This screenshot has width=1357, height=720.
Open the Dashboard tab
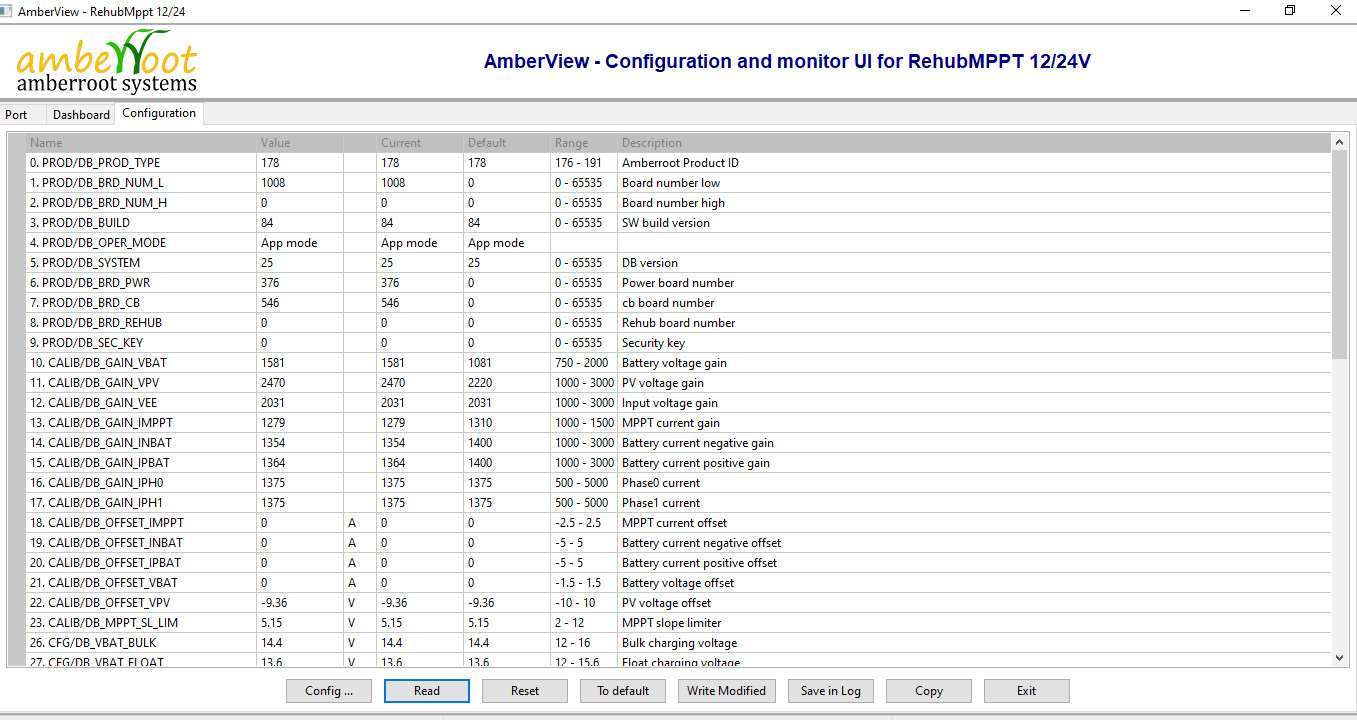tap(81, 114)
